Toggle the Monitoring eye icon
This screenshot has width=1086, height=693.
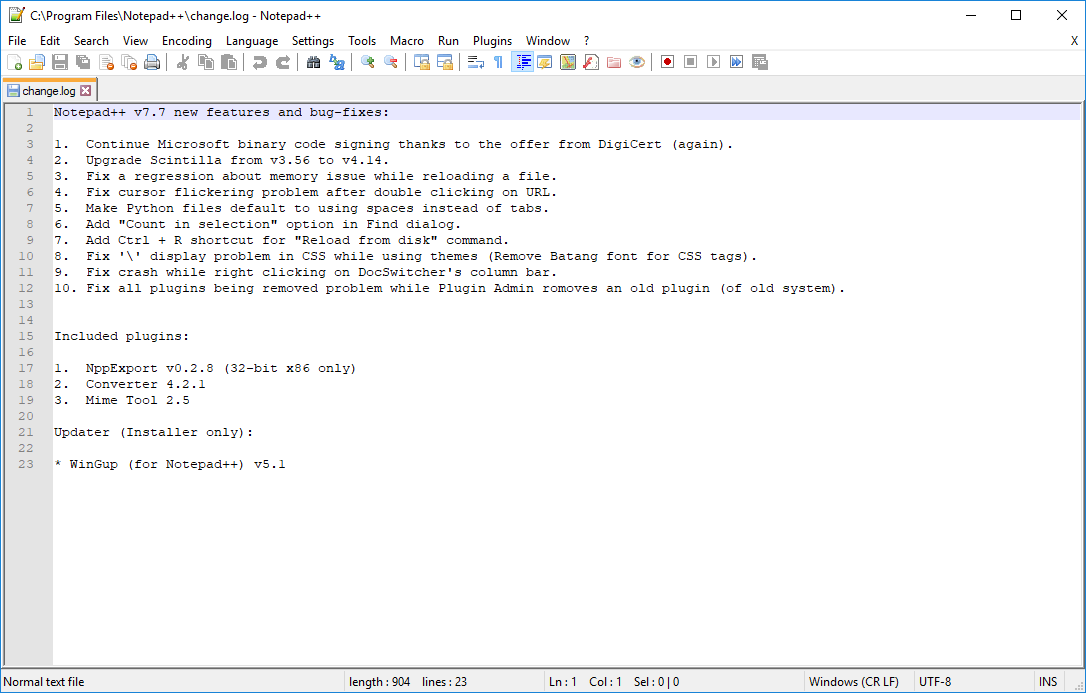637,62
